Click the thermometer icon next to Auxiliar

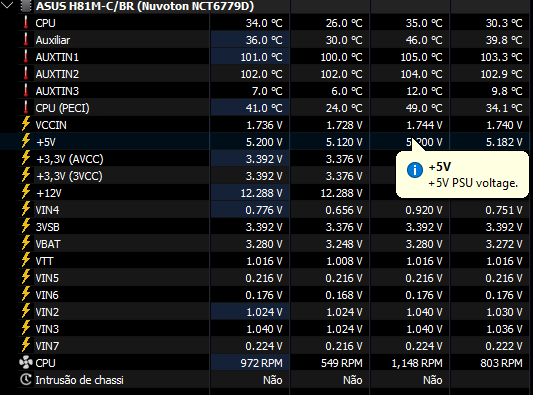(x=26, y=39)
